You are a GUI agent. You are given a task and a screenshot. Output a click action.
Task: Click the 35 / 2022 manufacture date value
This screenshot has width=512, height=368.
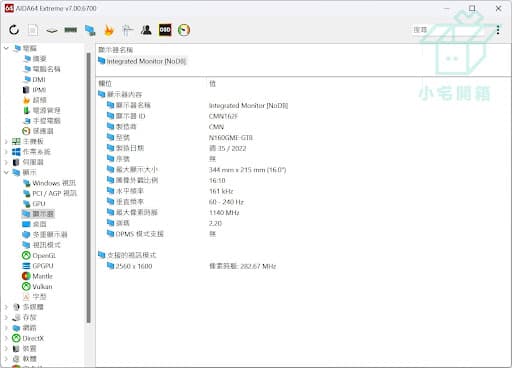(227, 148)
